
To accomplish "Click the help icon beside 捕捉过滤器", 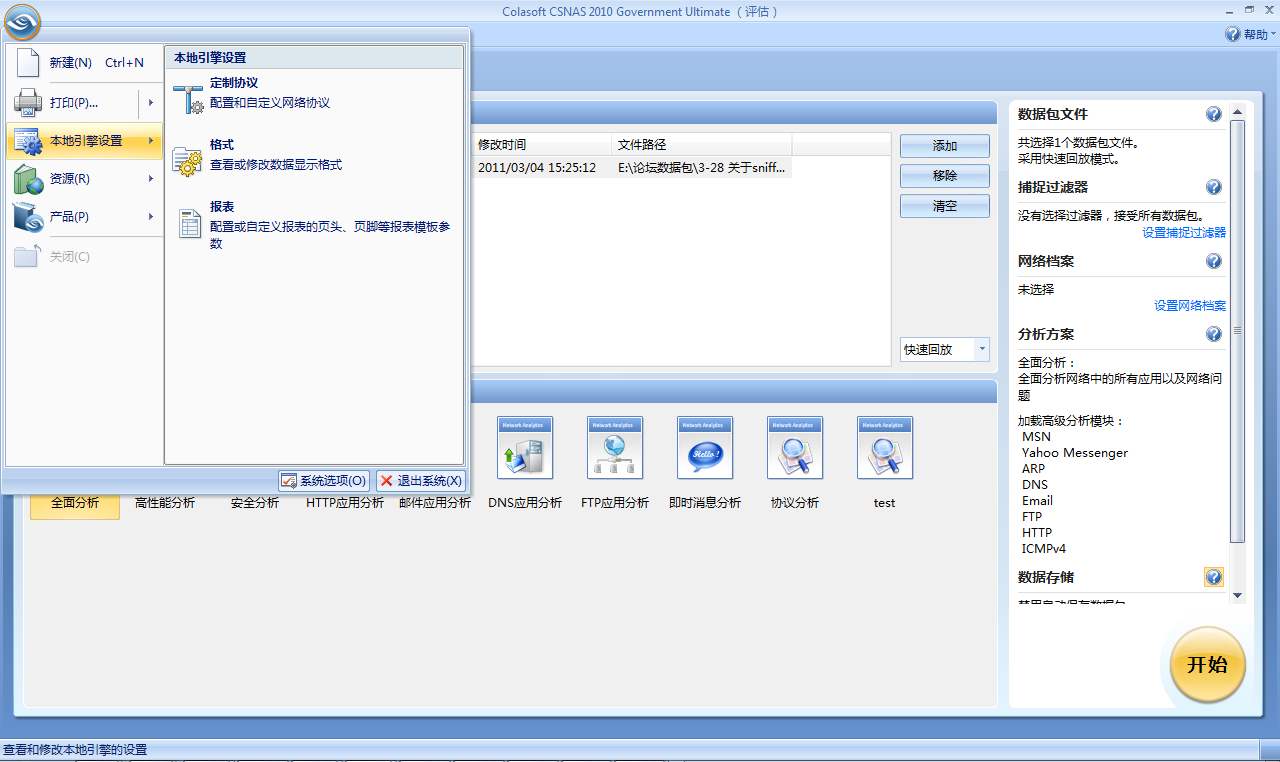I will pyautogui.click(x=1213, y=187).
